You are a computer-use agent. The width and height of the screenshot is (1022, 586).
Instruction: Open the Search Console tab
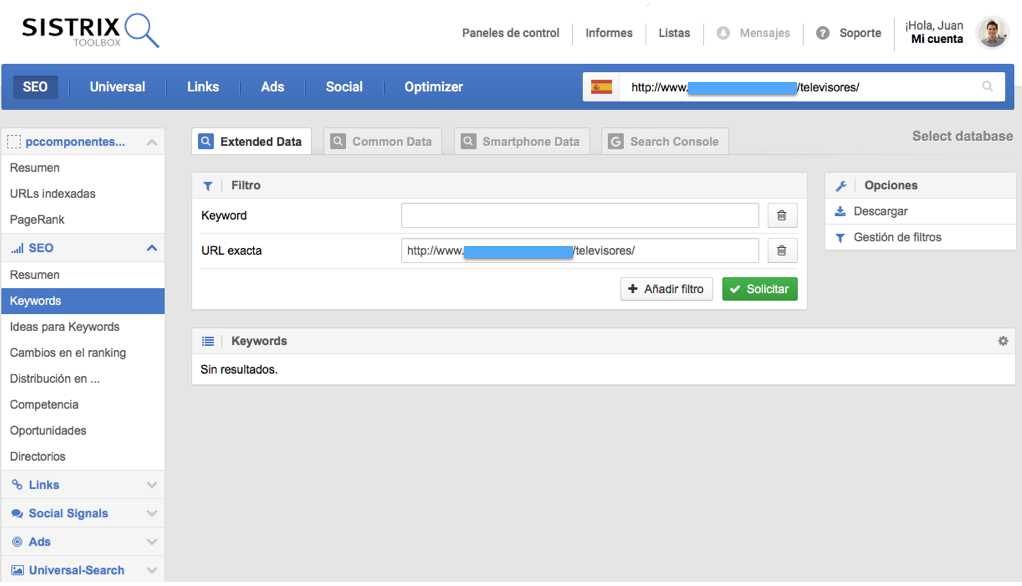coord(664,142)
